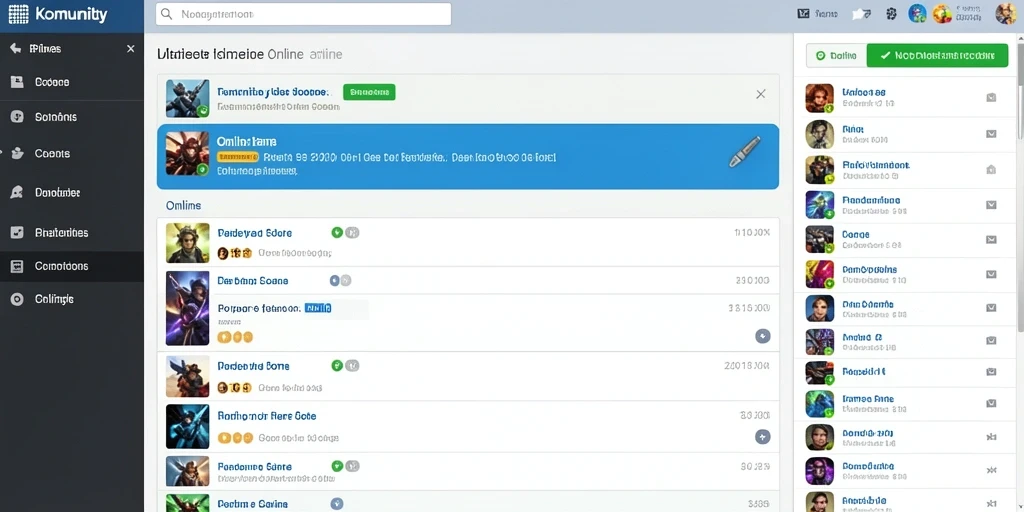The width and height of the screenshot is (1024, 512).
Task: Click the Komunity grid logo icon
Action: tap(18, 14)
